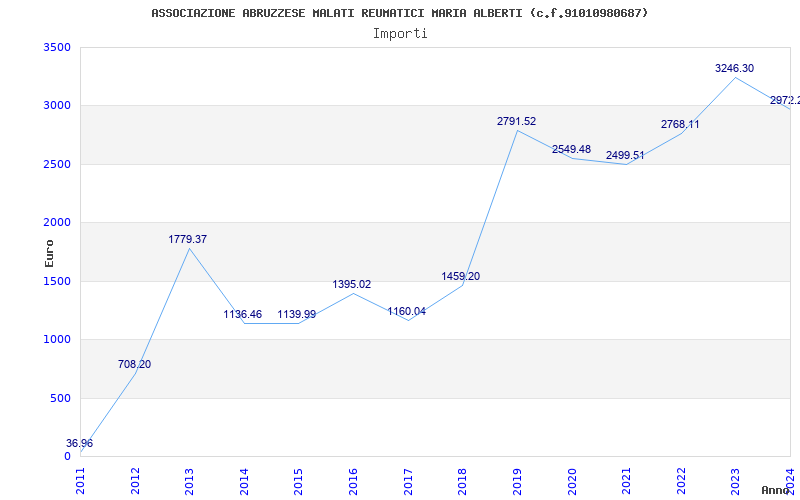
Task: Select the 1160.04 data label
Action: coord(407,311)
